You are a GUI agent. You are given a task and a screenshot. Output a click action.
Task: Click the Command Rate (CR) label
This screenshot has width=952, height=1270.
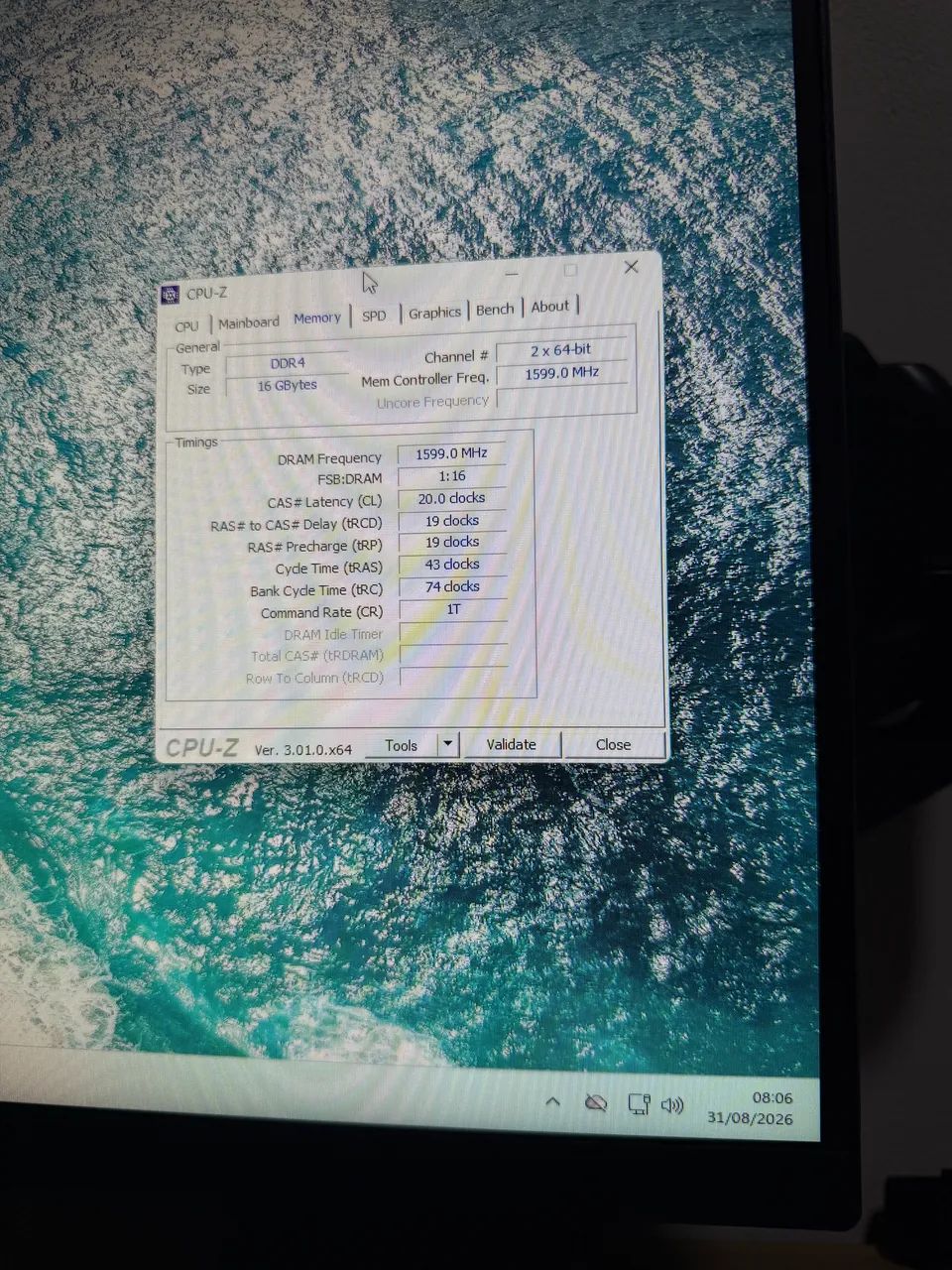pos(321,613)
